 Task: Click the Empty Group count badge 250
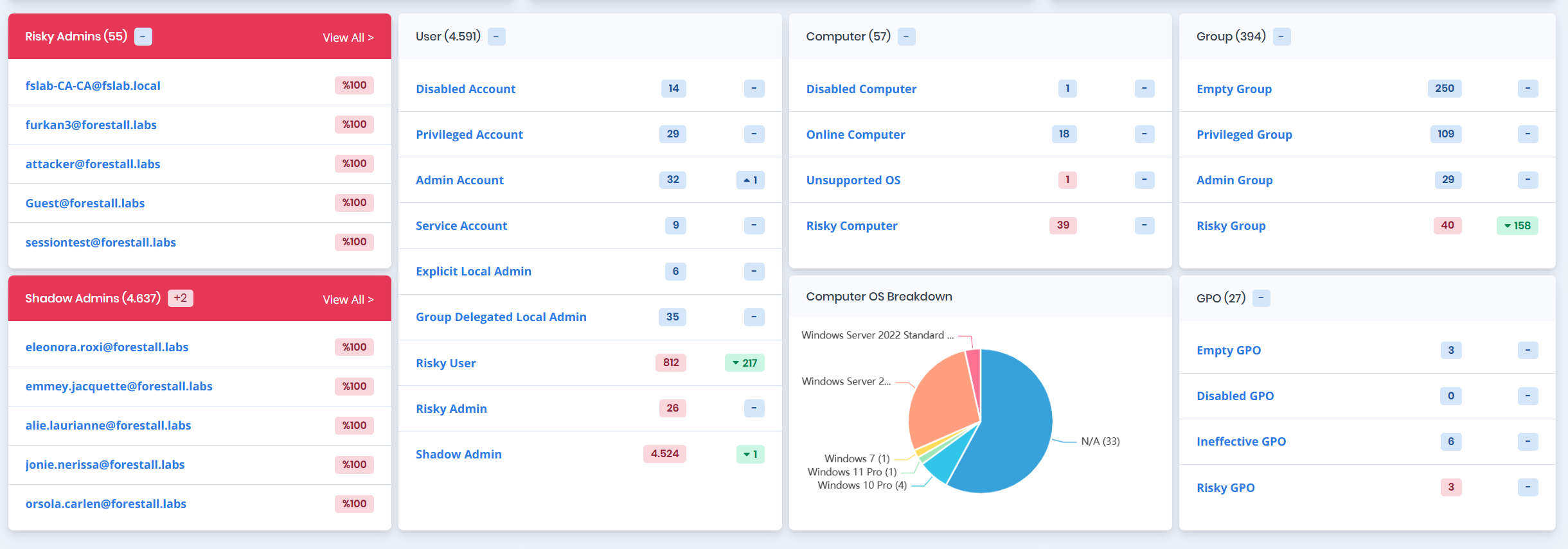pos(1444,89)
